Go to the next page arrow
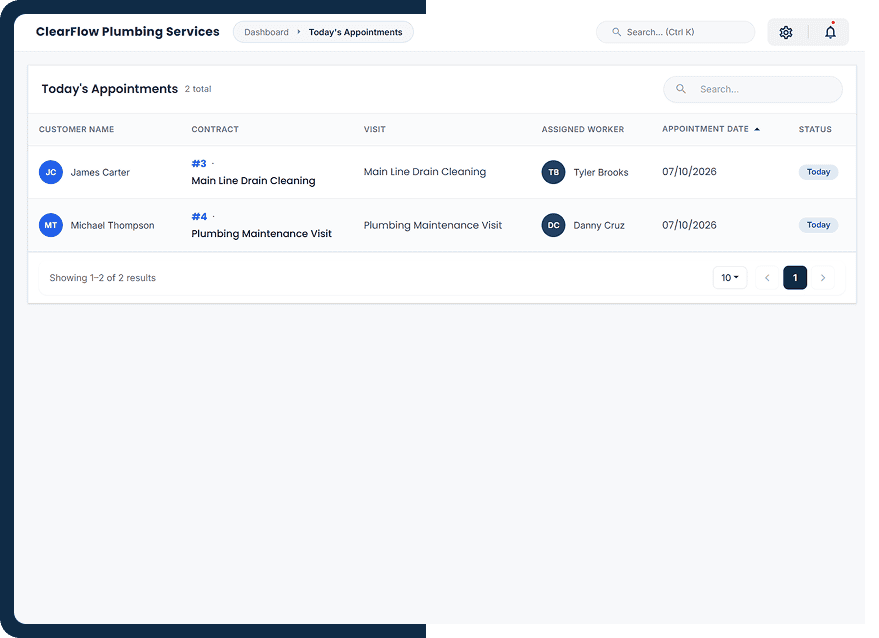Viewport: 879px width, 638px height. pos(822,278)
